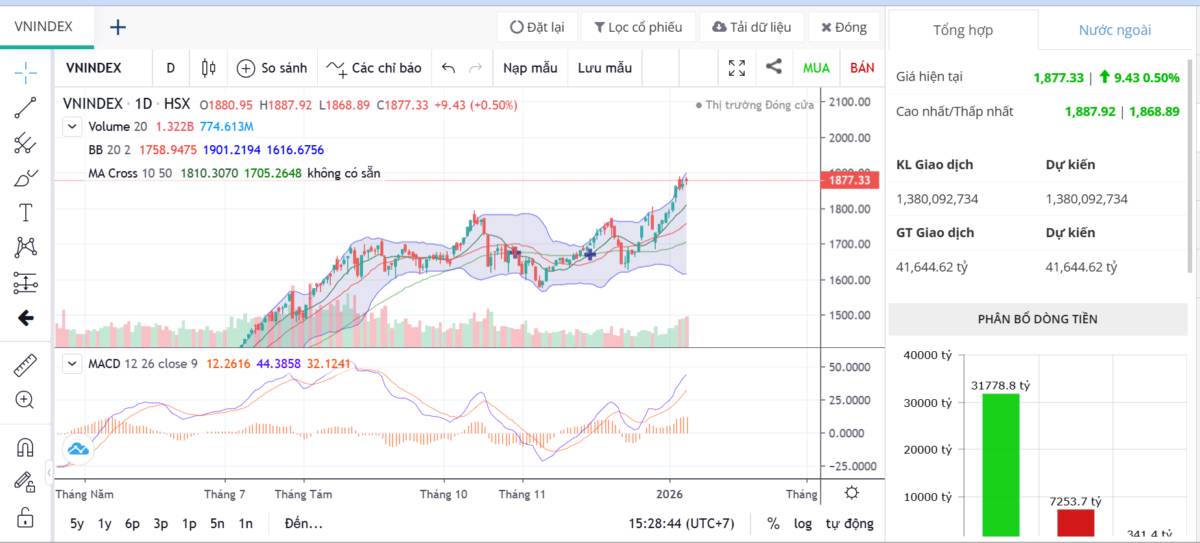Click the share chart icon
Screen dimensions: 1200x543
tap(773, 68)
